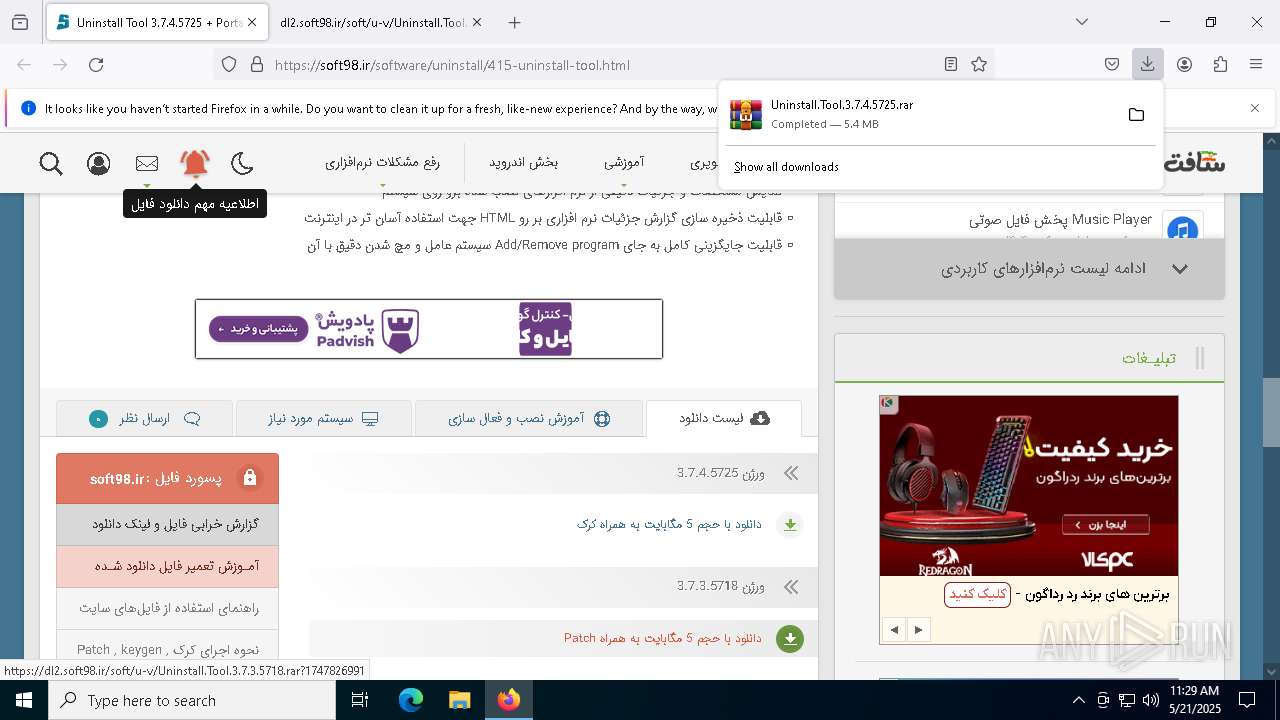This screenshot has width=1280, height=720.
Task: Click the Padvish advertisement banner
Action: (x=429, y=328)
